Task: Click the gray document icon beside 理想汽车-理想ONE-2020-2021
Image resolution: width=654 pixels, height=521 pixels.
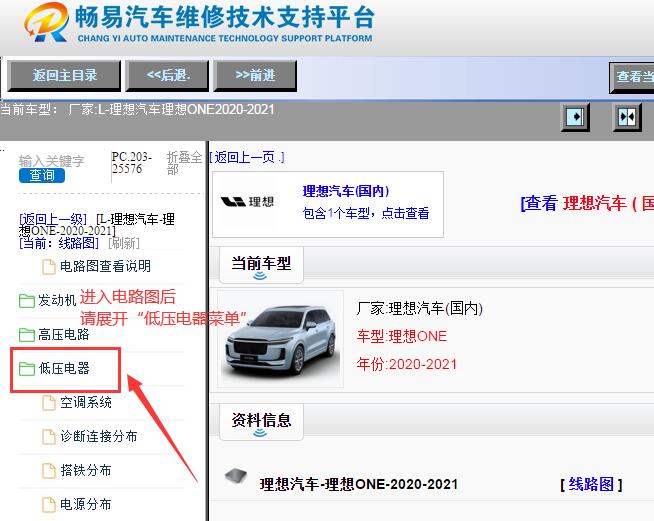Action: click(x=236, y=476)
